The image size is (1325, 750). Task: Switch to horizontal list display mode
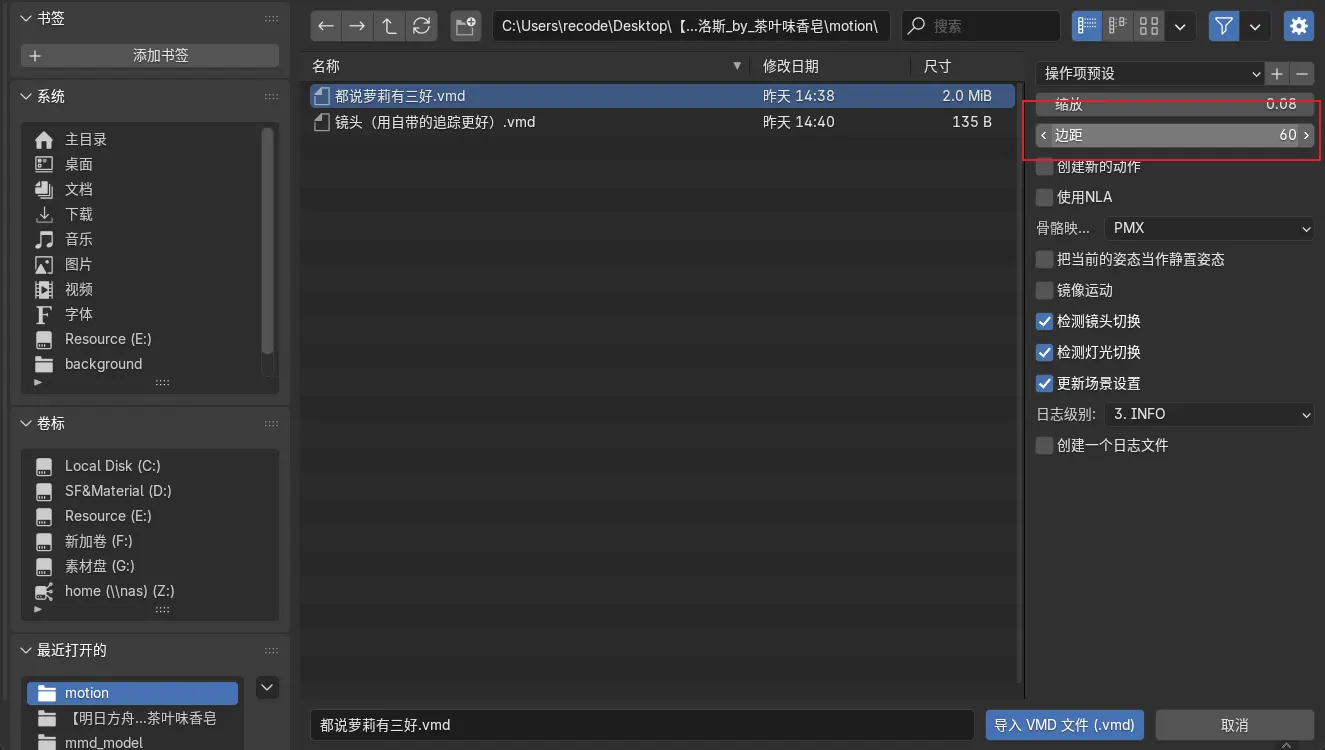pos(1118,26)
